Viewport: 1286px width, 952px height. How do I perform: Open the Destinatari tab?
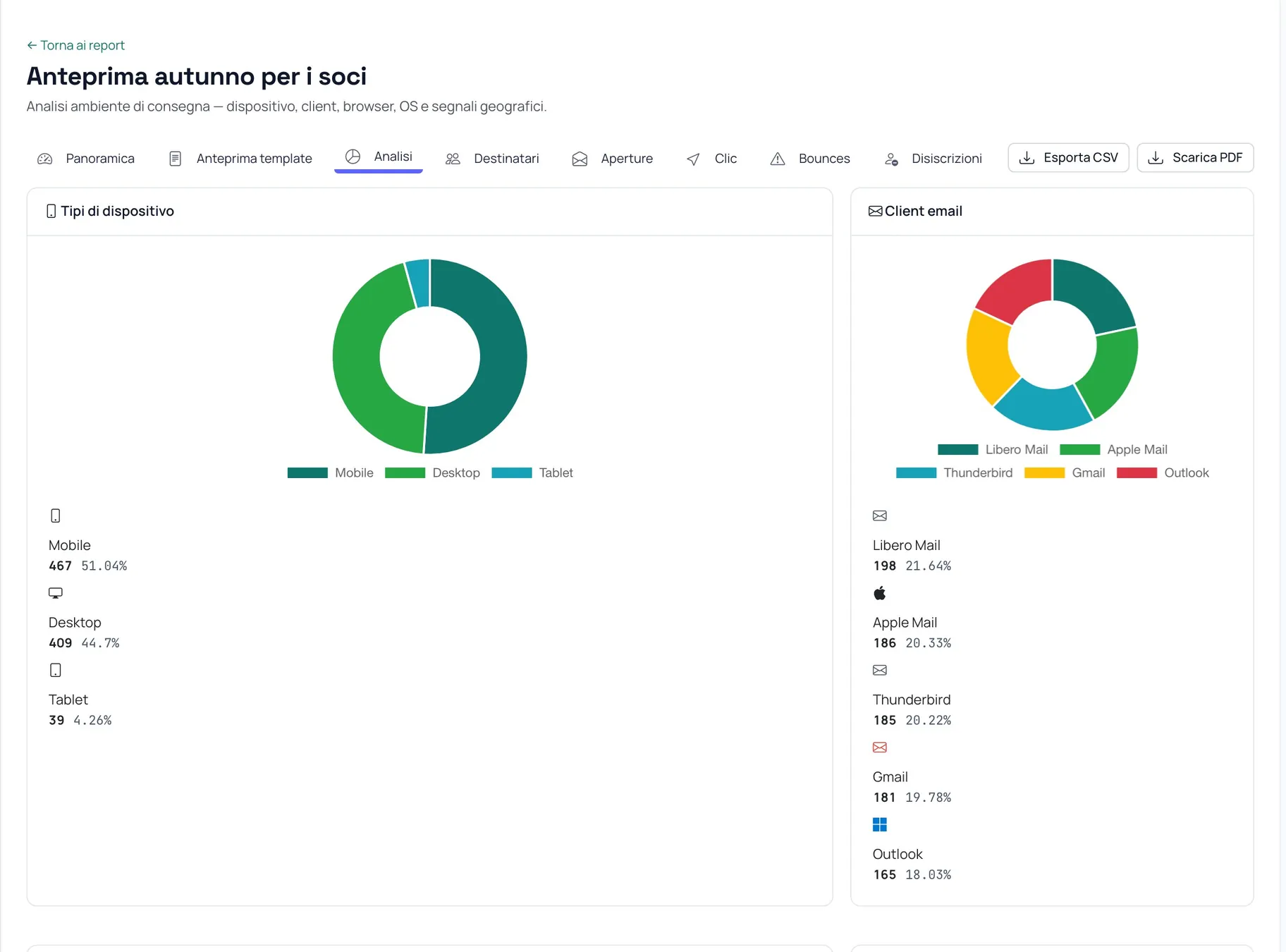coord(492,159)
